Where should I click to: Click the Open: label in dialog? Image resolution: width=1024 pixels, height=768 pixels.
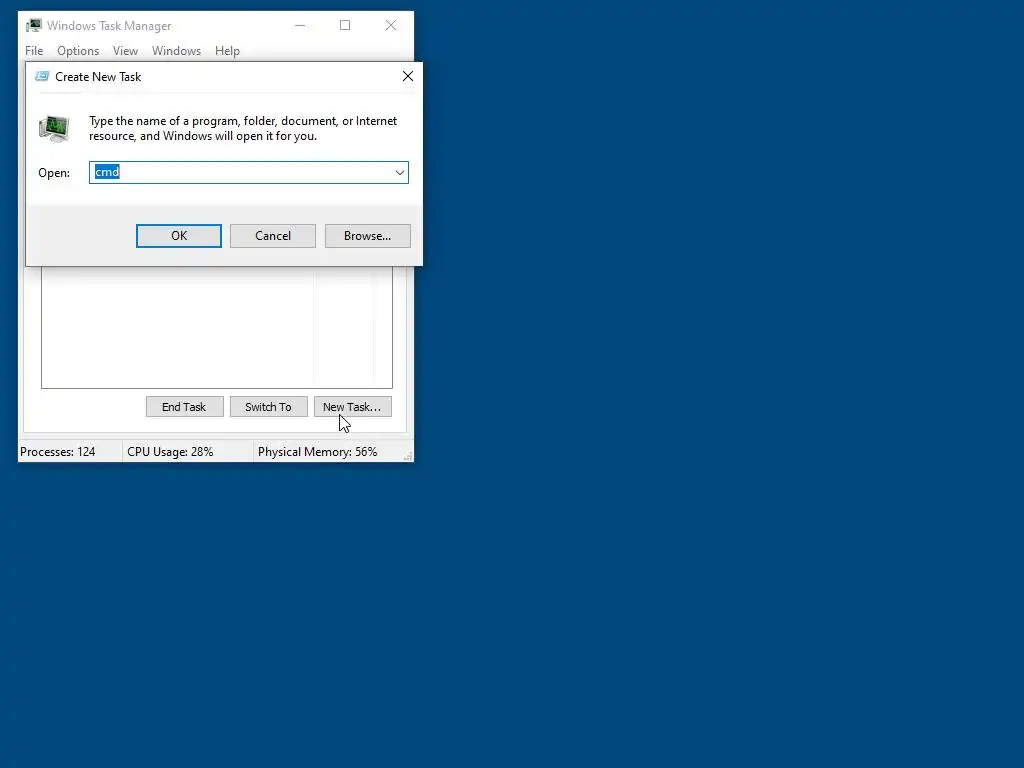click(x=54, y=173)
